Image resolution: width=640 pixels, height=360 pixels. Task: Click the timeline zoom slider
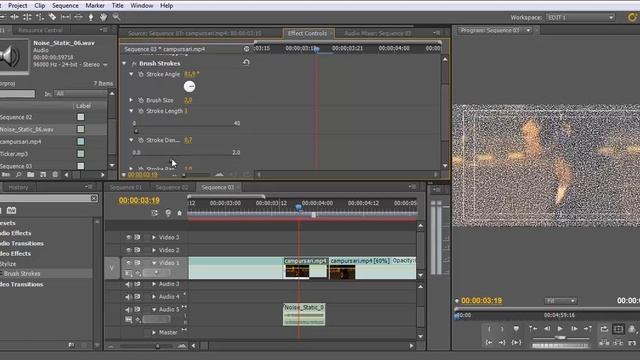click(158, 346)
